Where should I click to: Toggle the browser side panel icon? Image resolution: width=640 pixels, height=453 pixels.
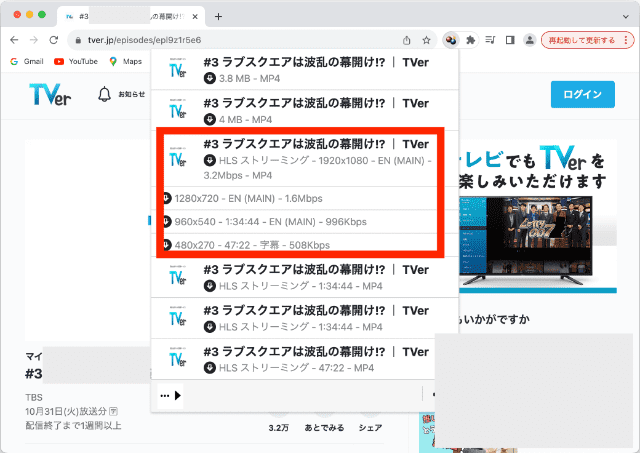pyautogui.click(x=510, y=40)
